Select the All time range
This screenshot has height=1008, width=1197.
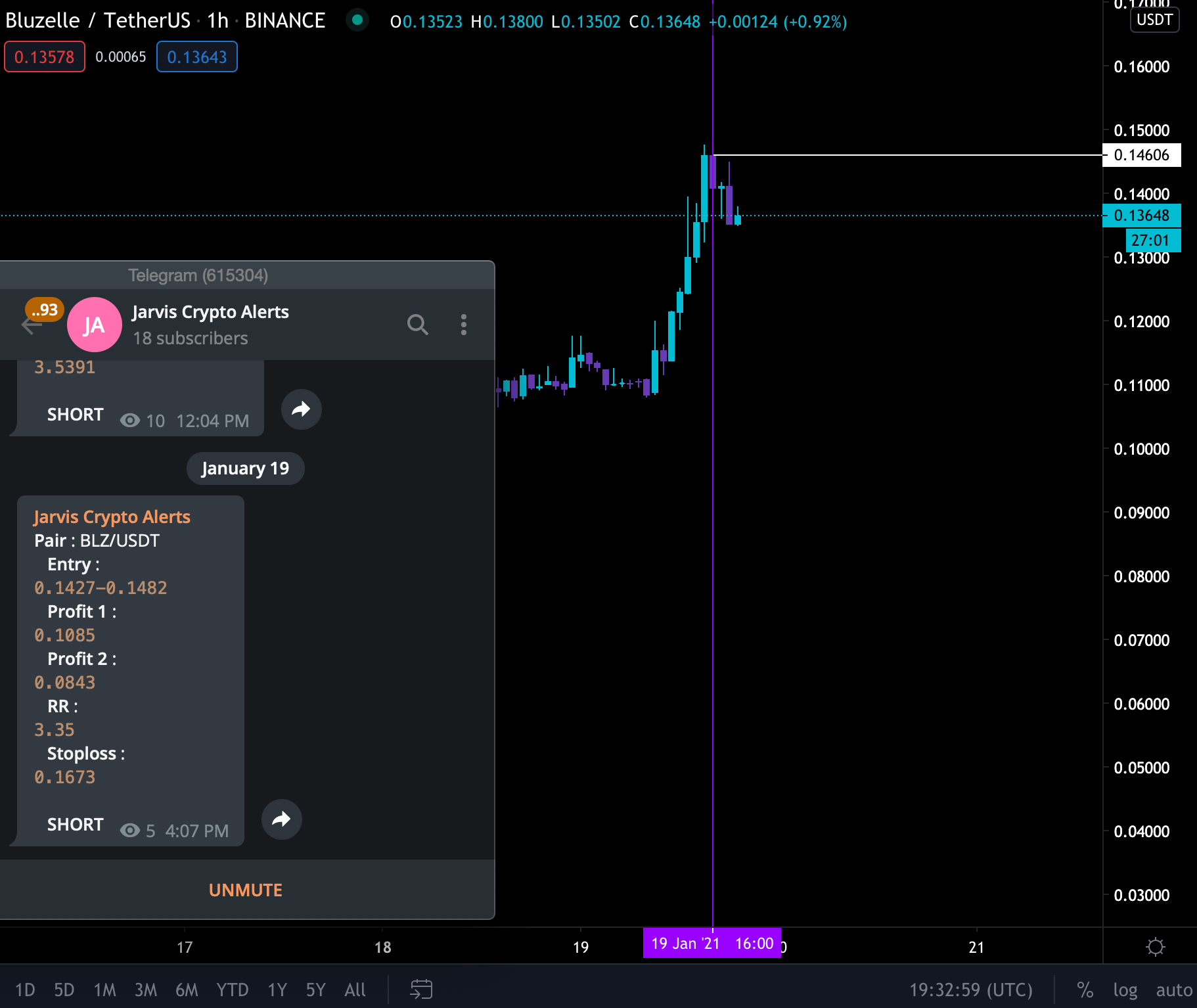[355, 990]
